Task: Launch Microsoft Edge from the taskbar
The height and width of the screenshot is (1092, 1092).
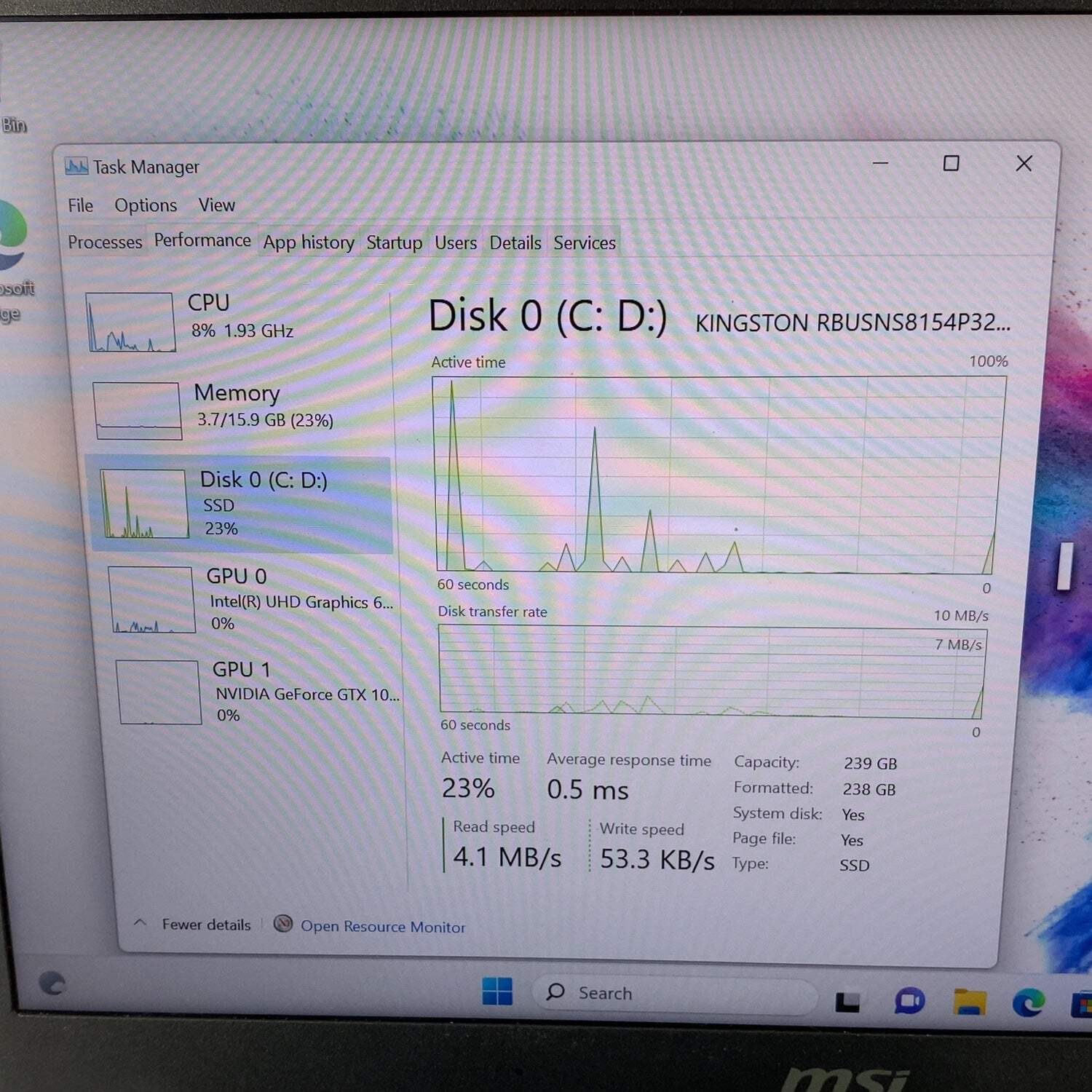Action: click(1029, 1003)
